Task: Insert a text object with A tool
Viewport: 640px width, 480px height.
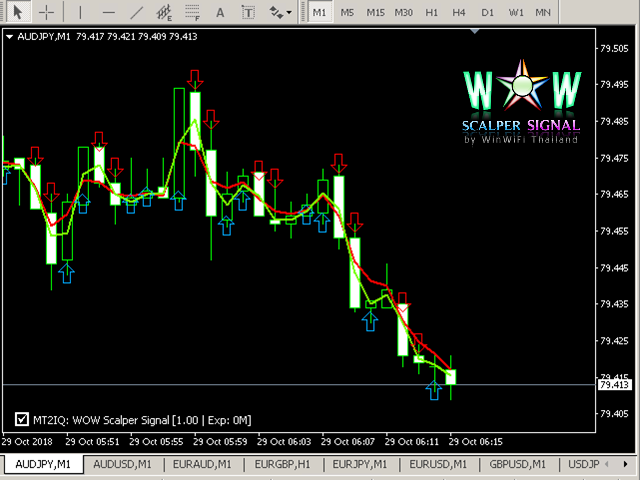Action: click(x=220, y=12)
